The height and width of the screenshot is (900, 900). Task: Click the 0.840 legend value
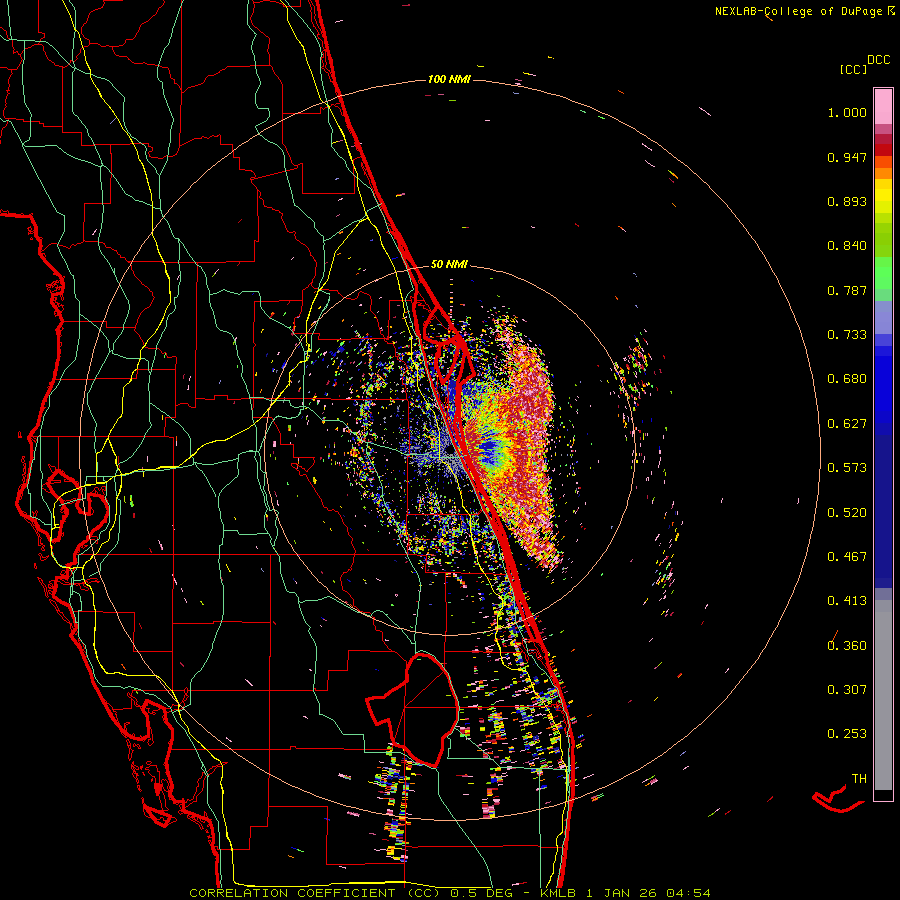coord(847,246)
